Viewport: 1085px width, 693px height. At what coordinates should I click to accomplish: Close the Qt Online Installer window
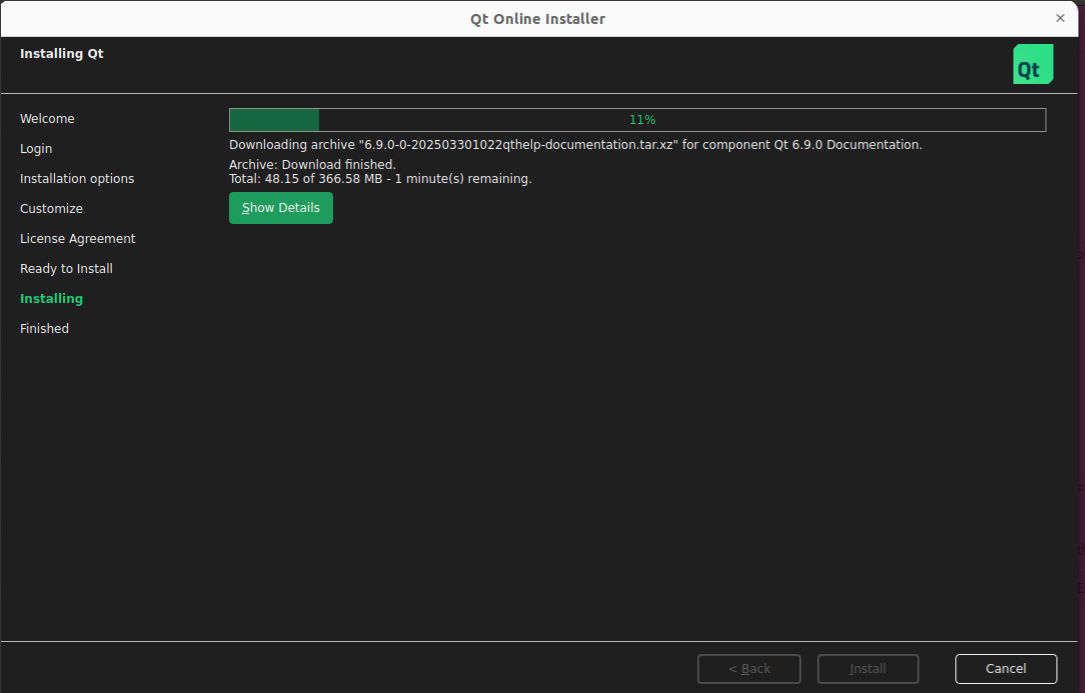1059,19
